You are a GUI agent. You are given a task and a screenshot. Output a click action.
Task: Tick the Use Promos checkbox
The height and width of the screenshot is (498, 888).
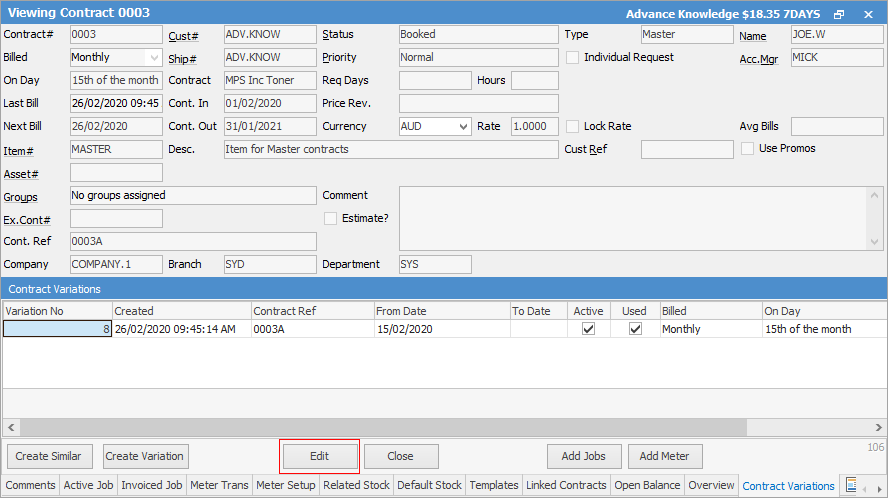click(x=748, y=149)
